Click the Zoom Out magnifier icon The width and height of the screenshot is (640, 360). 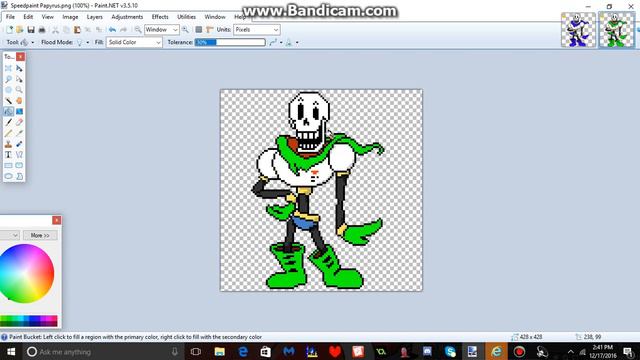coord(138,29)
